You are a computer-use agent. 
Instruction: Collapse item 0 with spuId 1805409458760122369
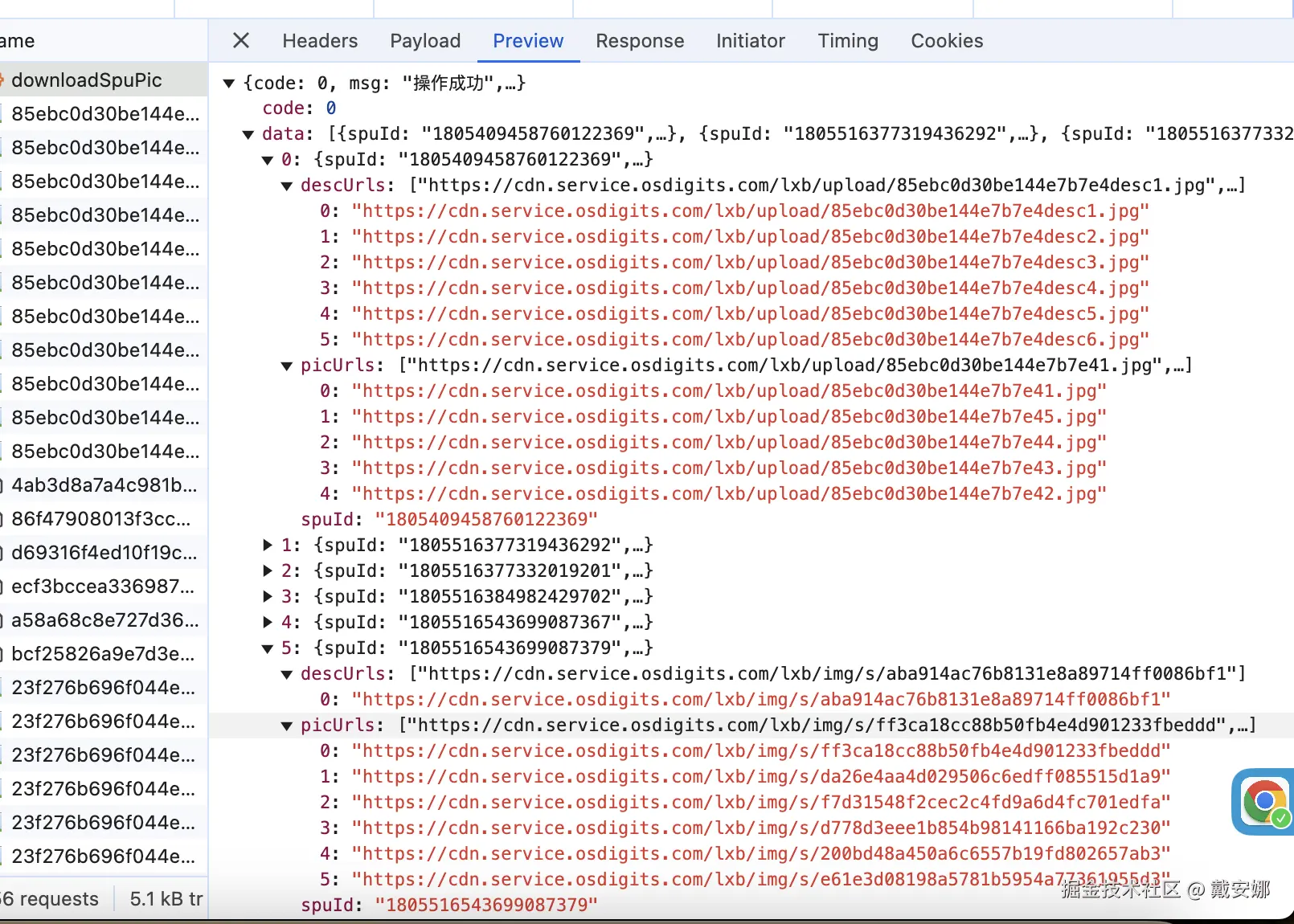coord(268,160)
